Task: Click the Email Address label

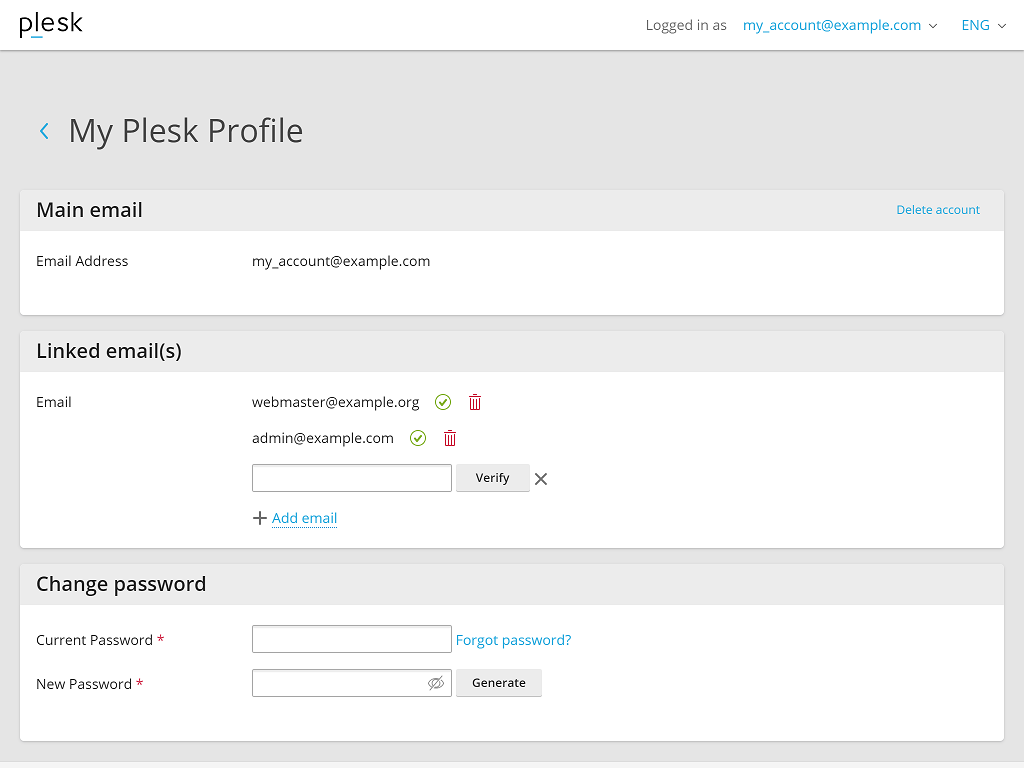Action: tap(82, 261)
